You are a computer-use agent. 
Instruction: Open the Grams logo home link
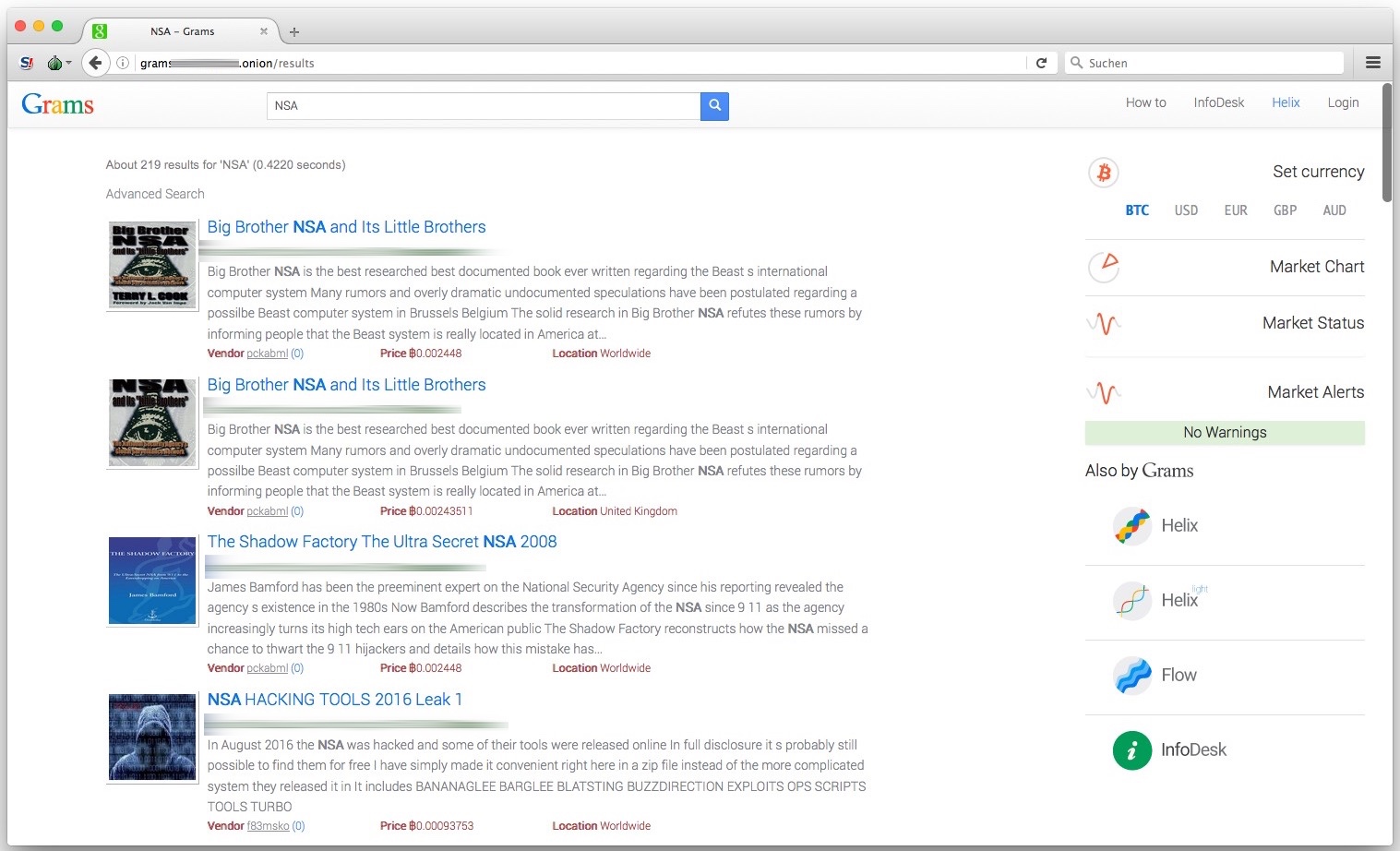(57, 104)
